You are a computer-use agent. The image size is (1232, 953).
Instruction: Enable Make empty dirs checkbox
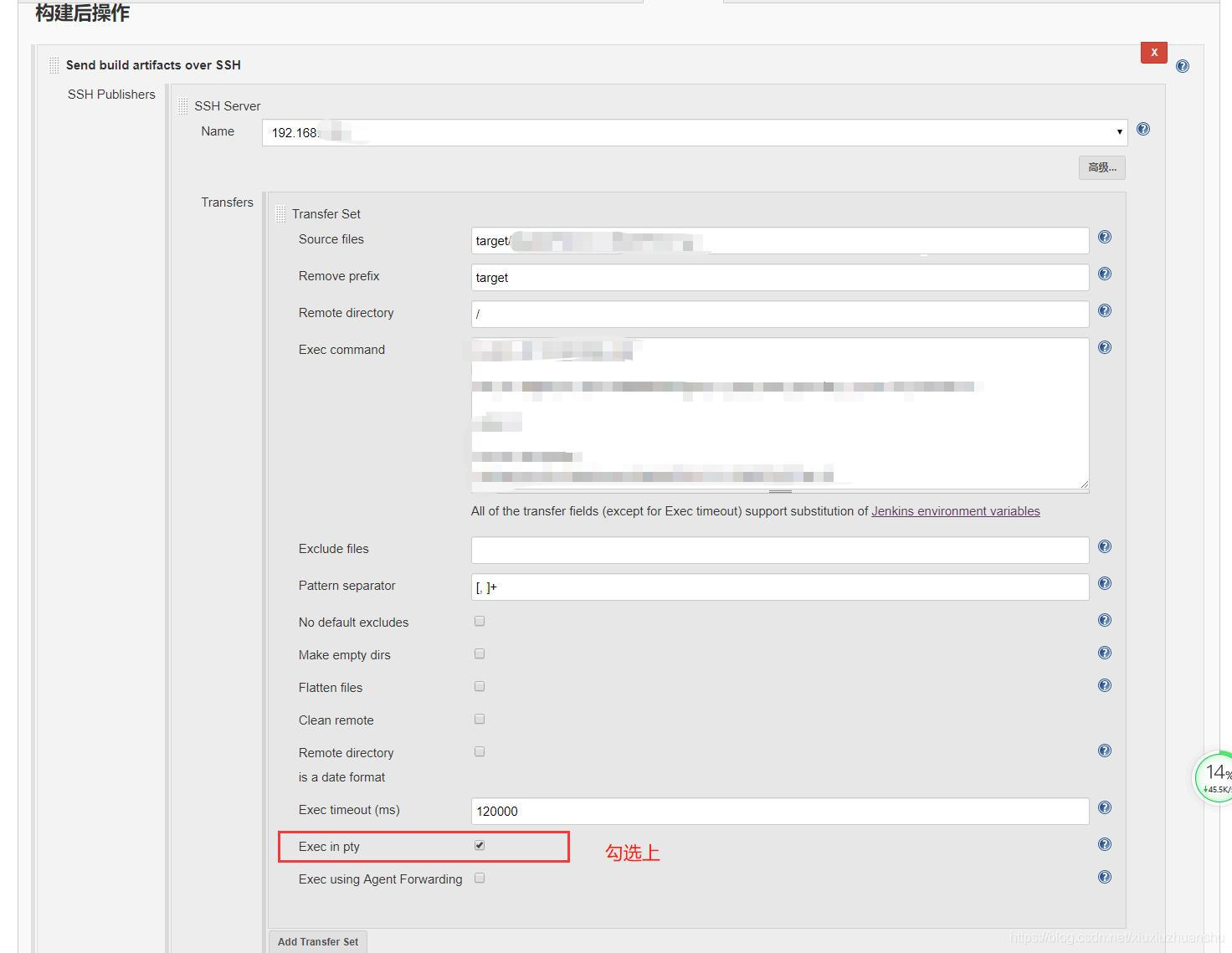click(480, 653)
